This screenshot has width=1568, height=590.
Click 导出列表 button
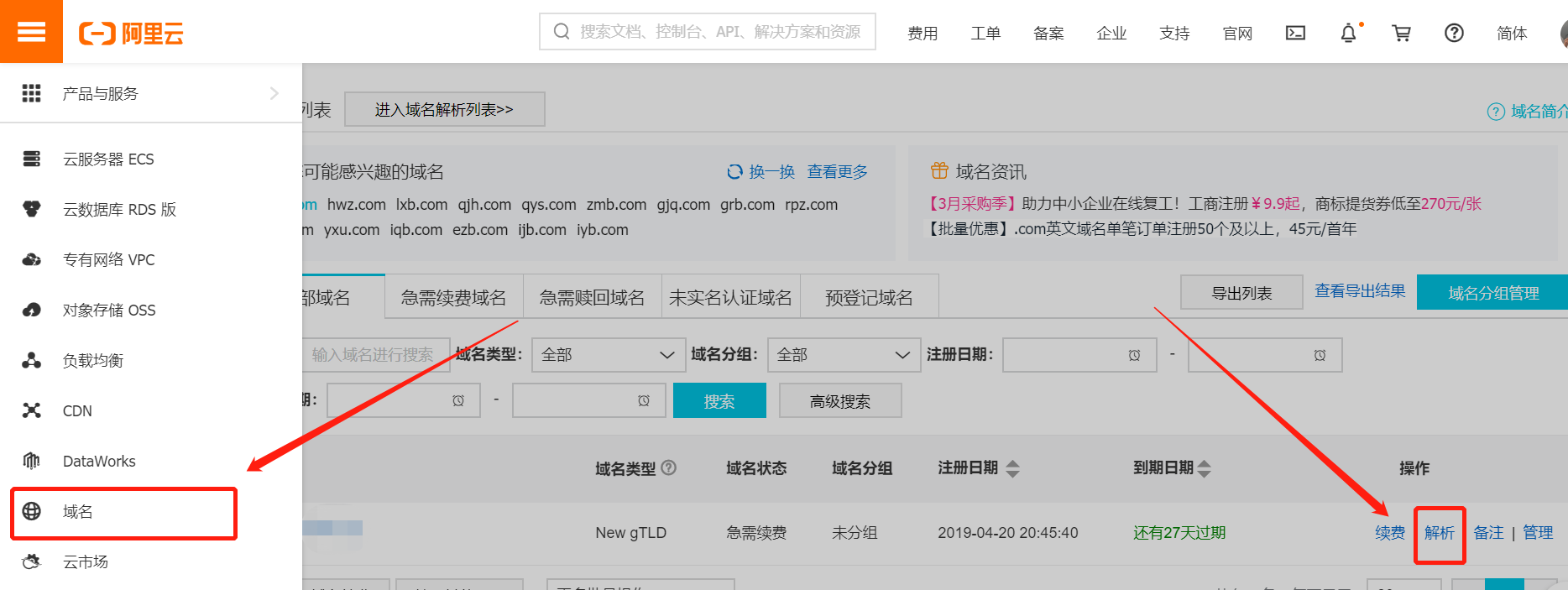[1241, 292]
